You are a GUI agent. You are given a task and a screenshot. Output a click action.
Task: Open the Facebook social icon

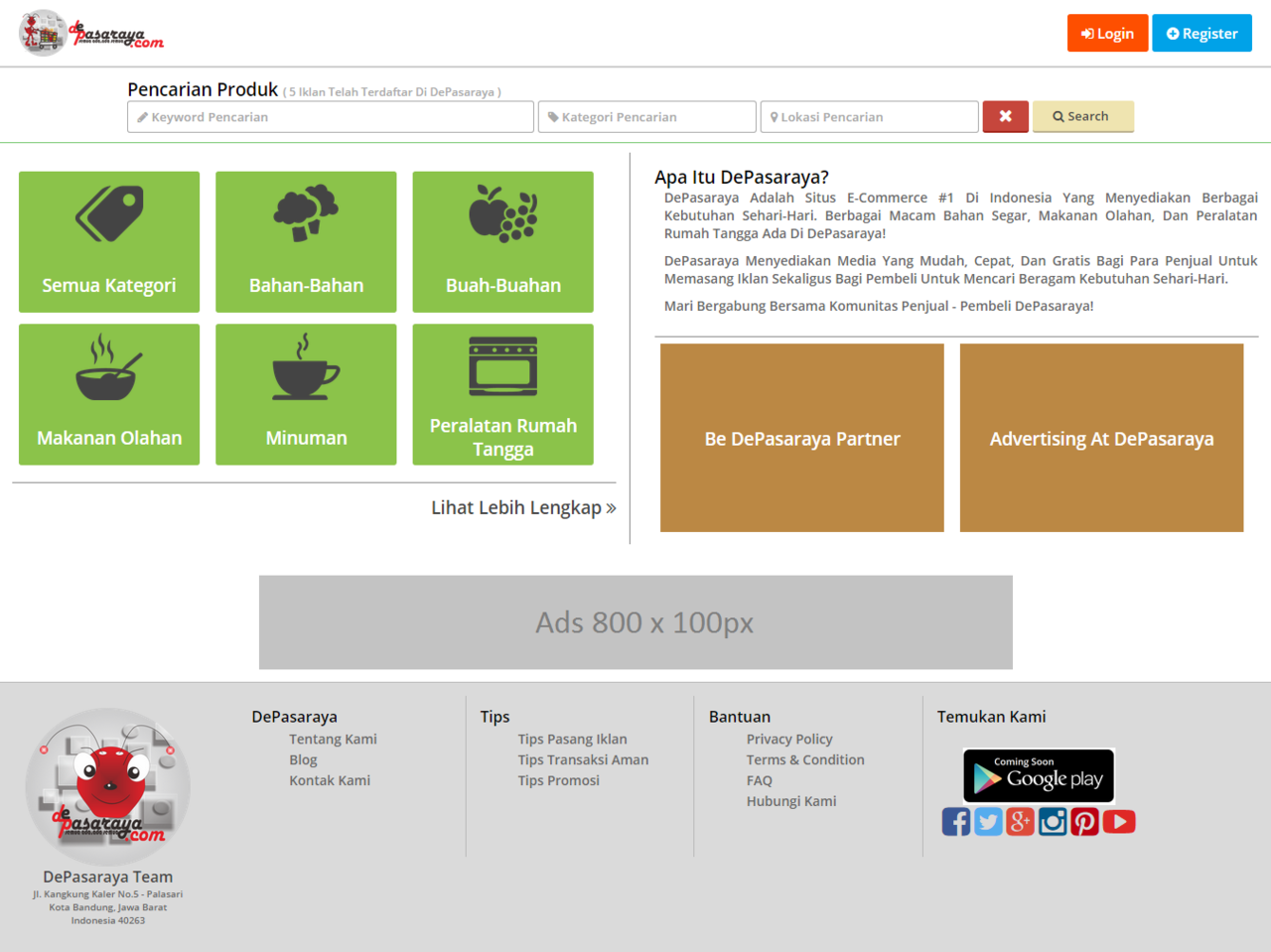(956, 822)
